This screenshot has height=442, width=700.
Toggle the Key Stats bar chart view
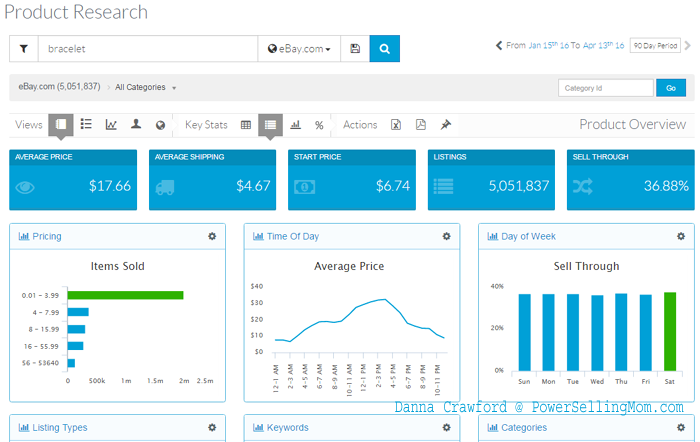(x=295, y=125)
